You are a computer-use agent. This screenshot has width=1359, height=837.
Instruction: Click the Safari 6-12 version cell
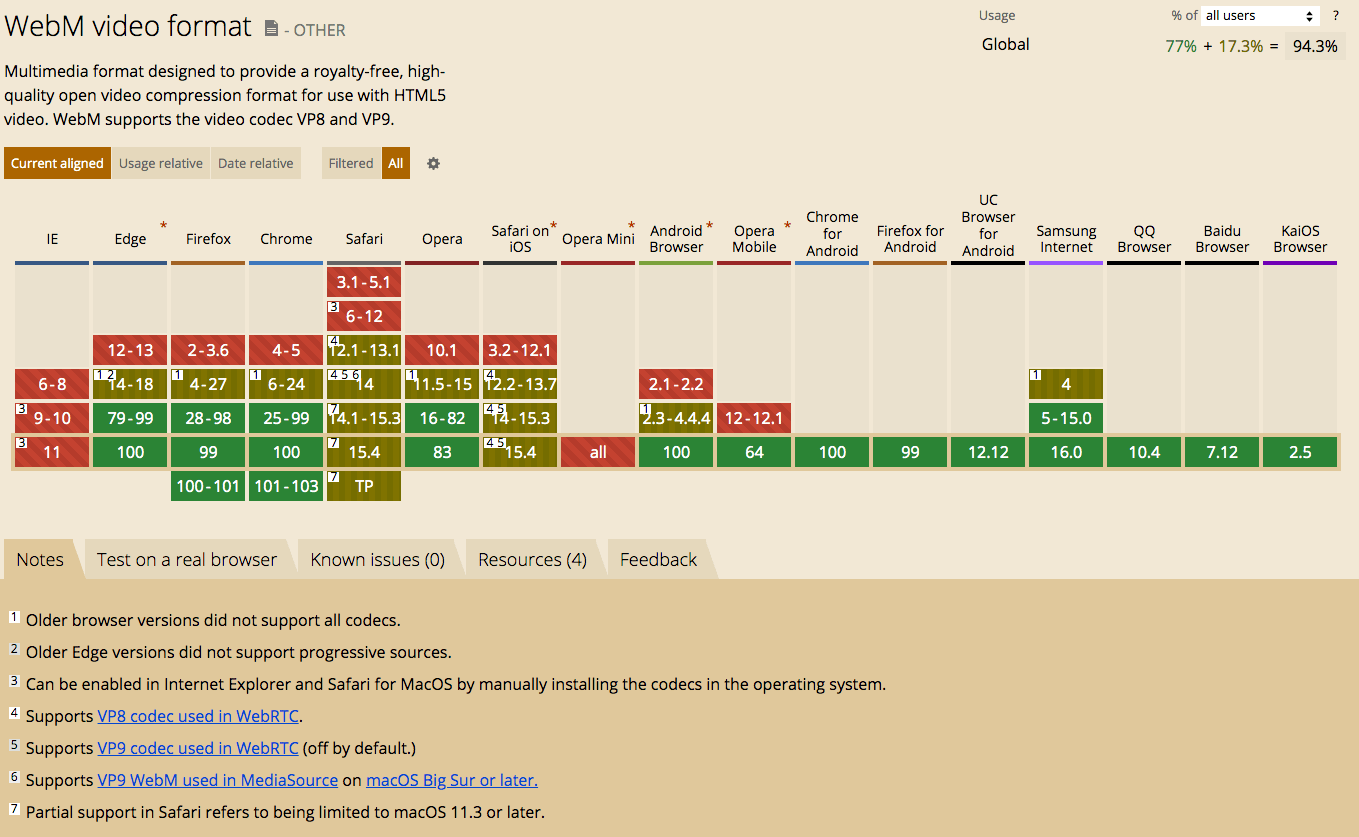(364, 316)
